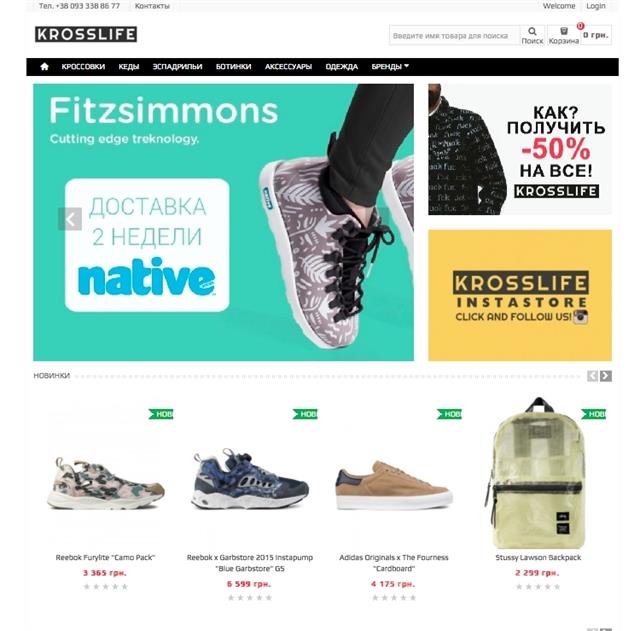This screenshot has width=640, height=631.
Task: Open the Контакты link
Action: (152, 6)
